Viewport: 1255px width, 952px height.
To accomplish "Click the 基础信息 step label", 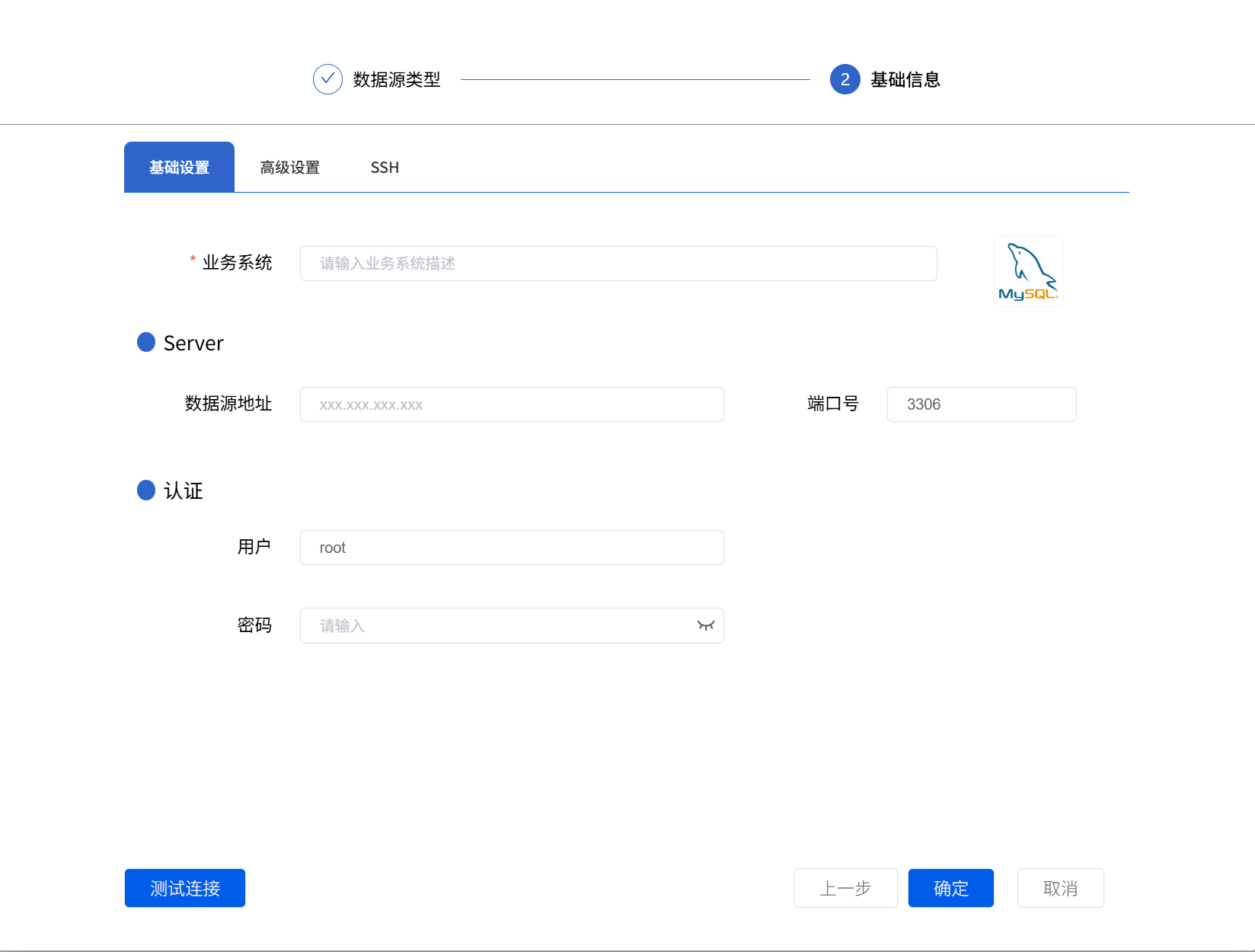I will click(x=905, y=79).
